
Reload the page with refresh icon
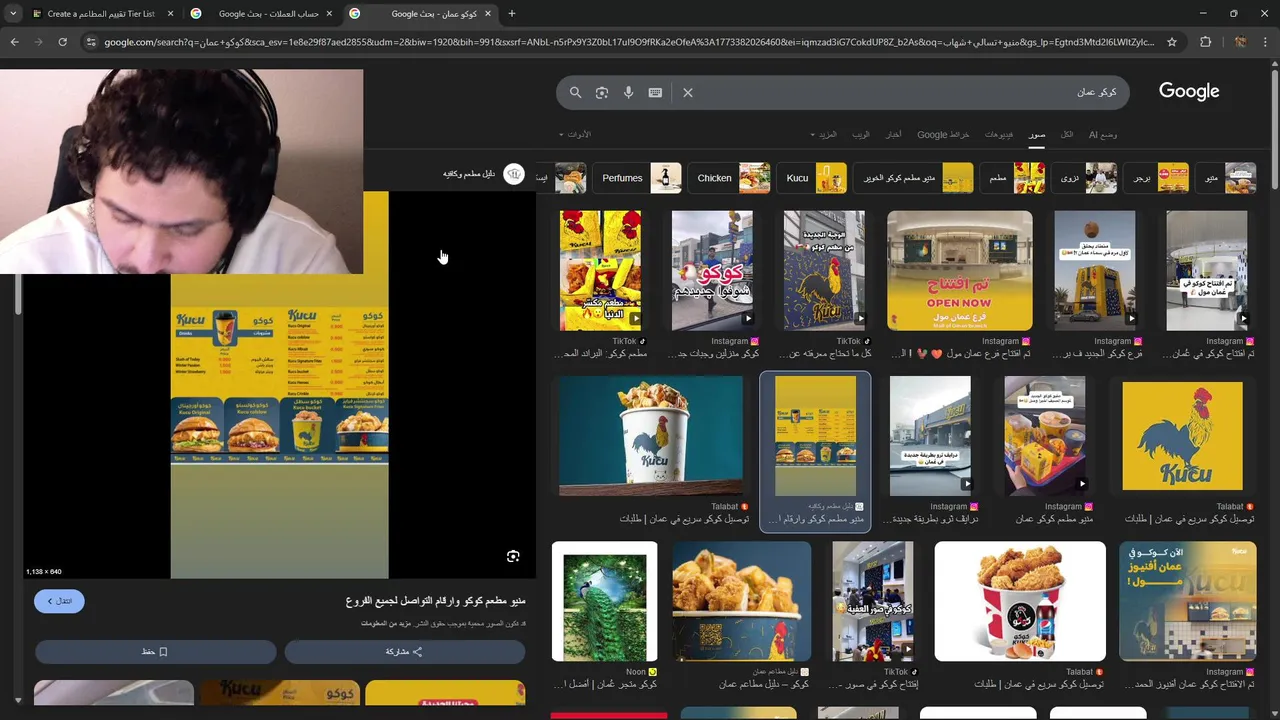(x=62, y=42)
